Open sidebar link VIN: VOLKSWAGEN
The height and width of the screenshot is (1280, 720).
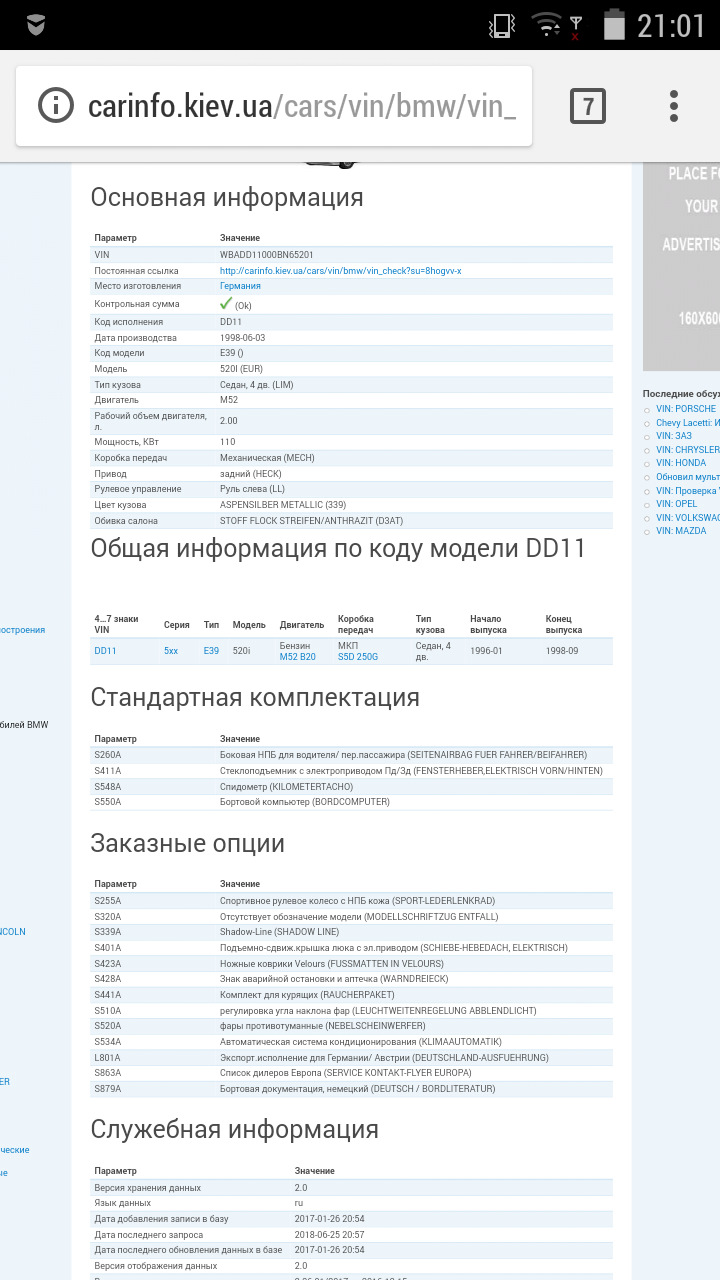pos(687,518)
